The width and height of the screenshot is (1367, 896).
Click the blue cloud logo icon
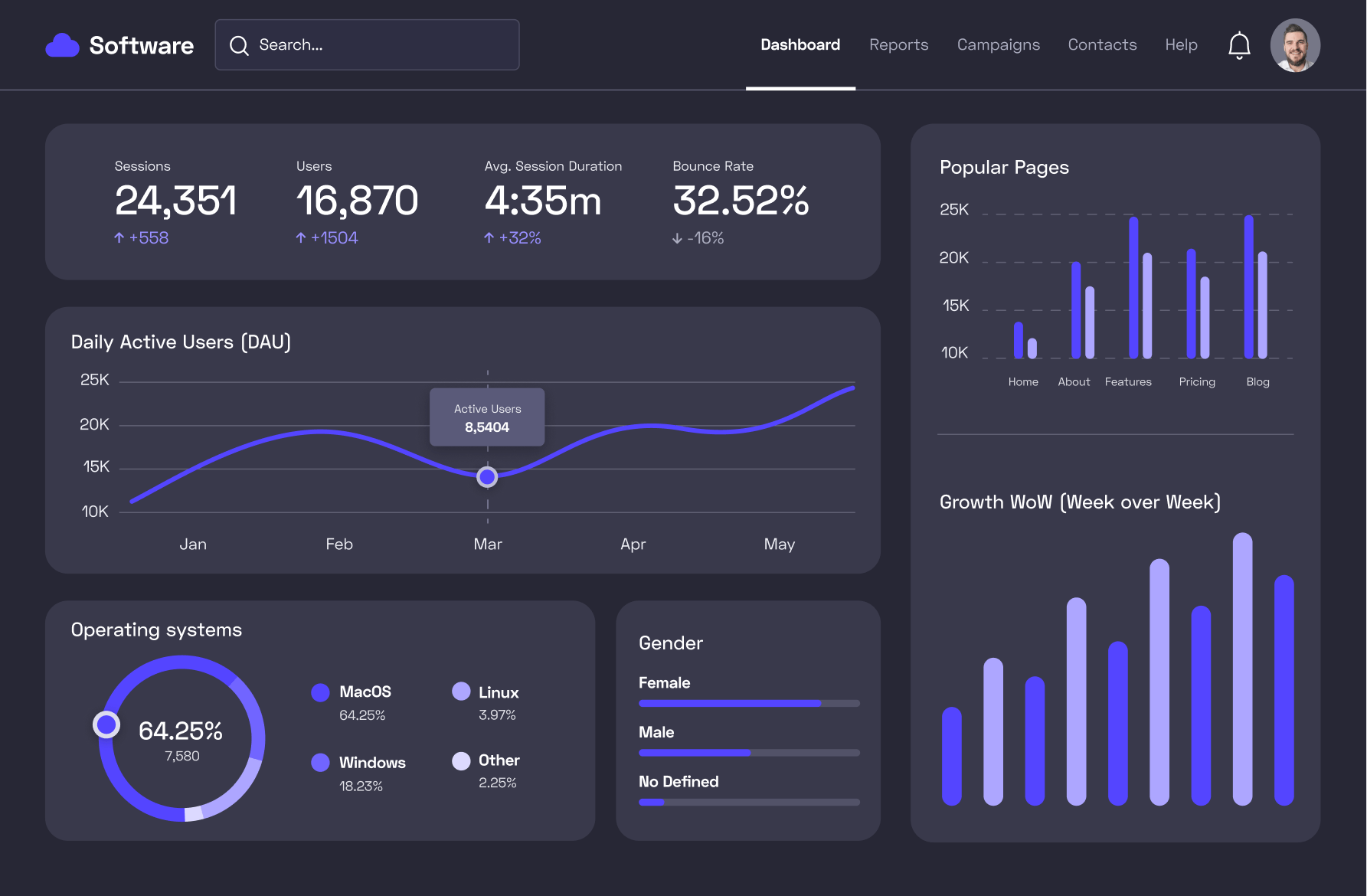(62, 46)
